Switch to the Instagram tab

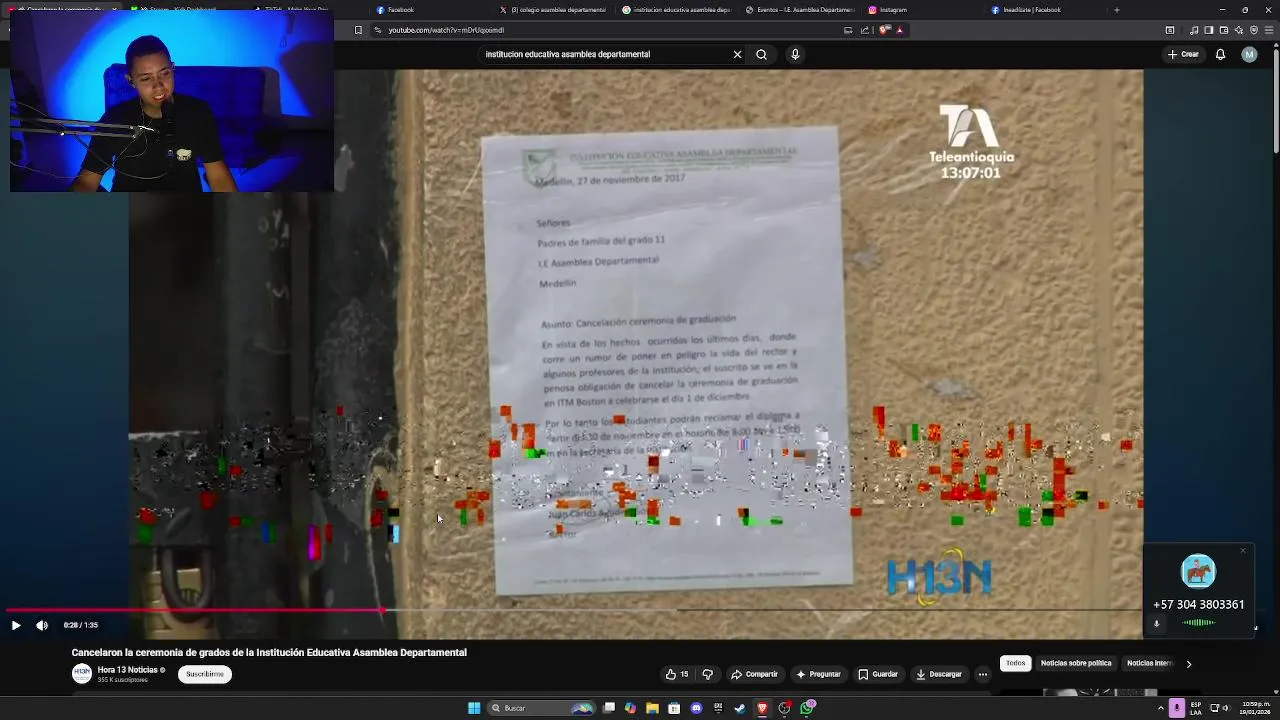pyautogui.click(x=923, y=10)
